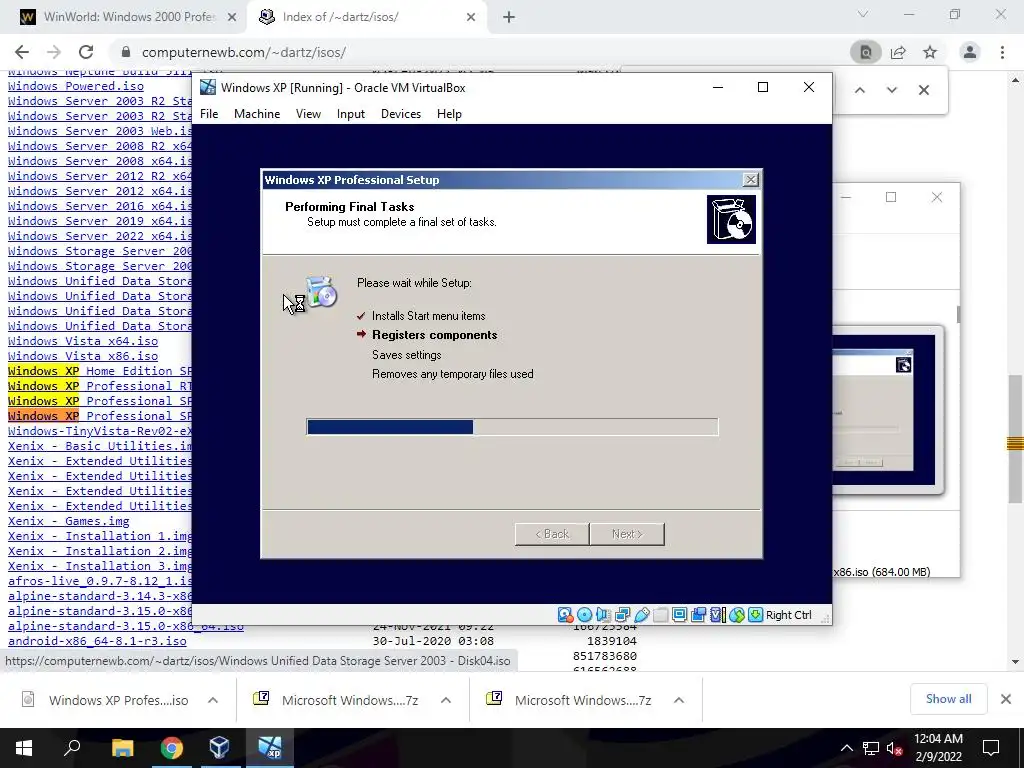
Task: Open the Chrome profile avatar icon
Action: point(970,52)
